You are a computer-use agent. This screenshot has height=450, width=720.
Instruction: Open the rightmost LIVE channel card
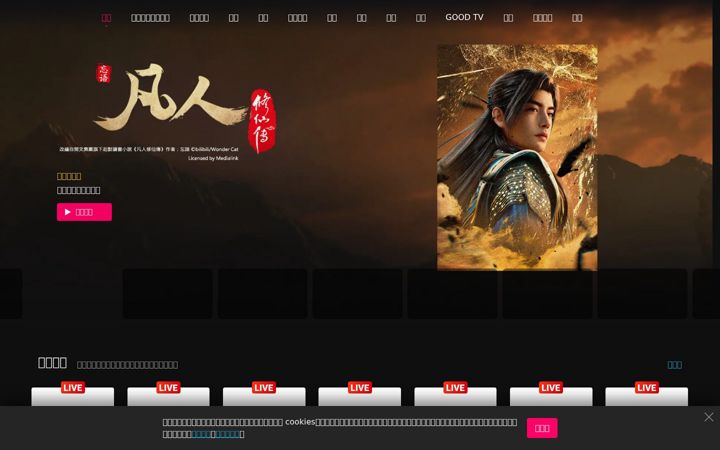647,394
